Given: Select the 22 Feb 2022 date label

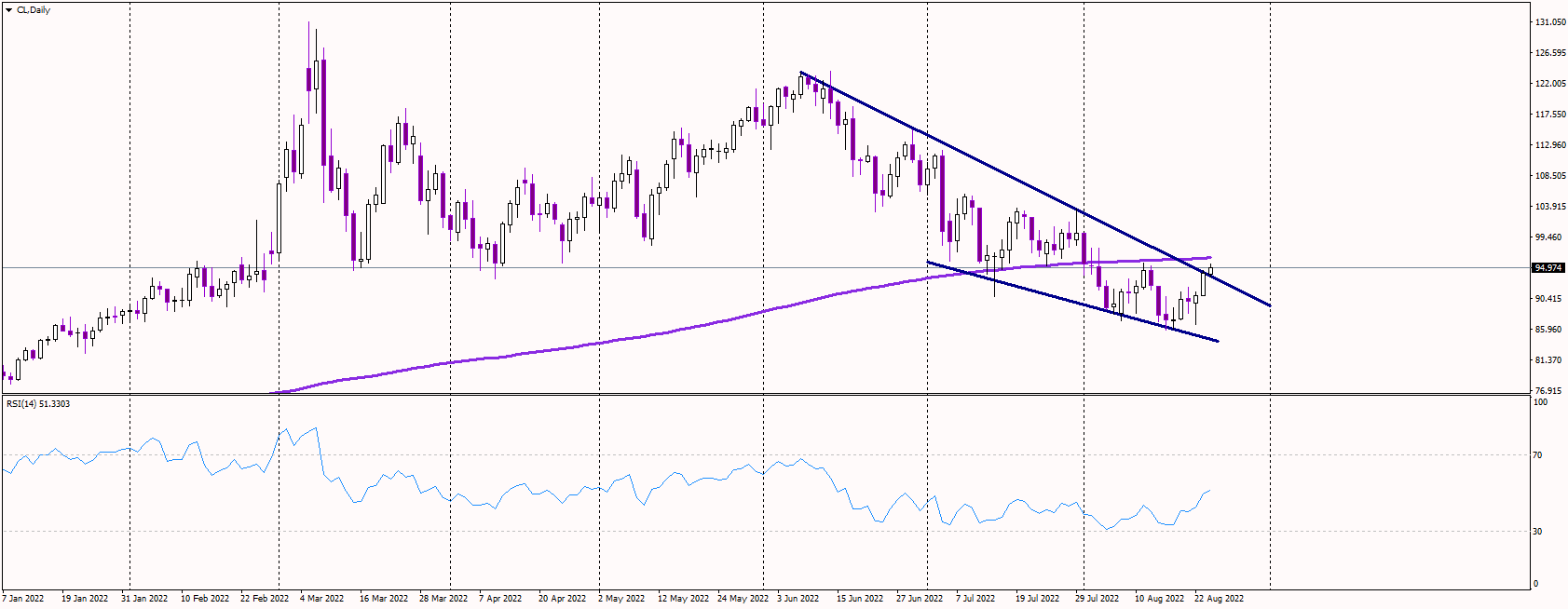Looking at the screenshot, I should point(265,599).
